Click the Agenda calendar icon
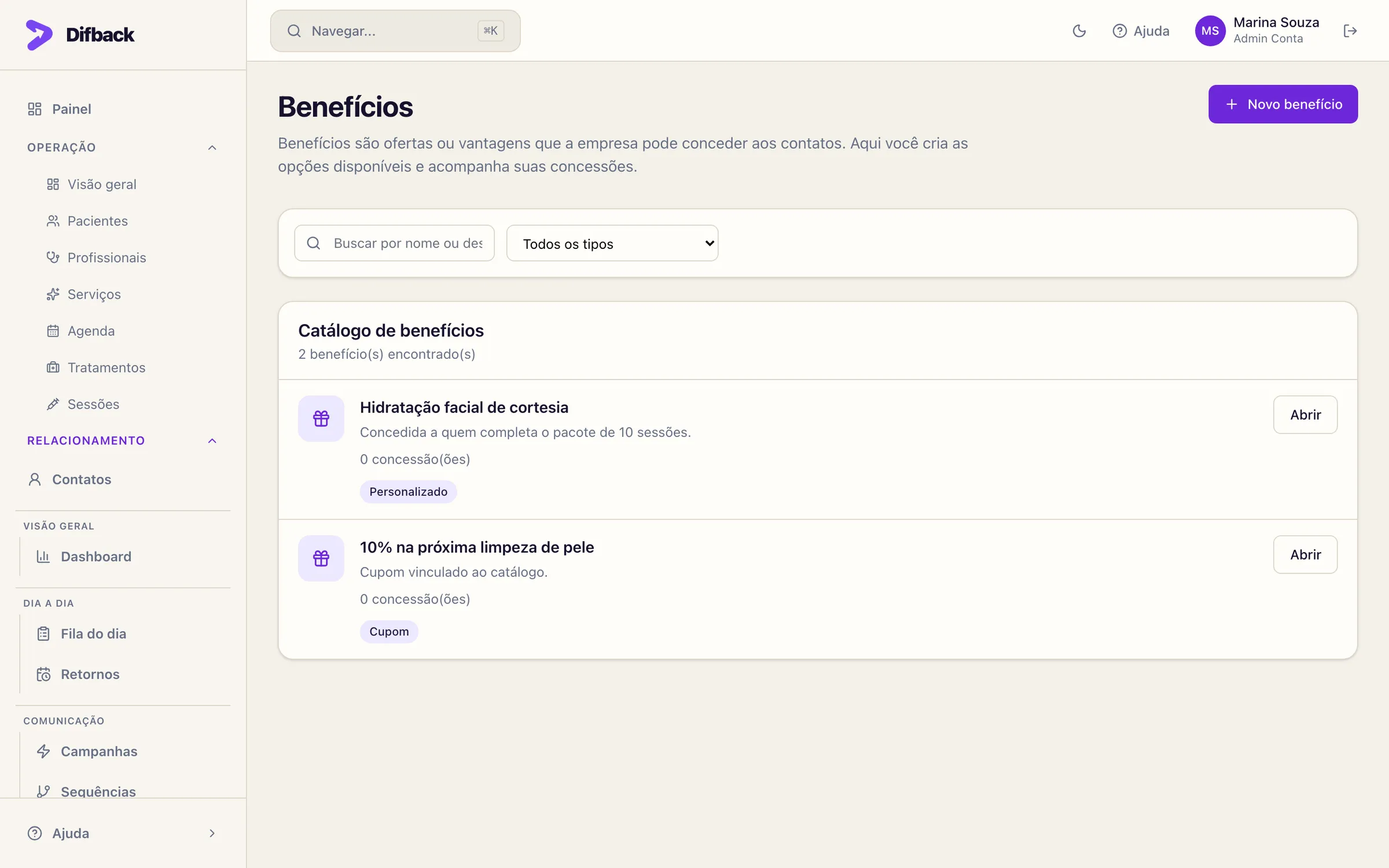The image size is (1389, 868). pyautogui.click(x=53, y=331)
